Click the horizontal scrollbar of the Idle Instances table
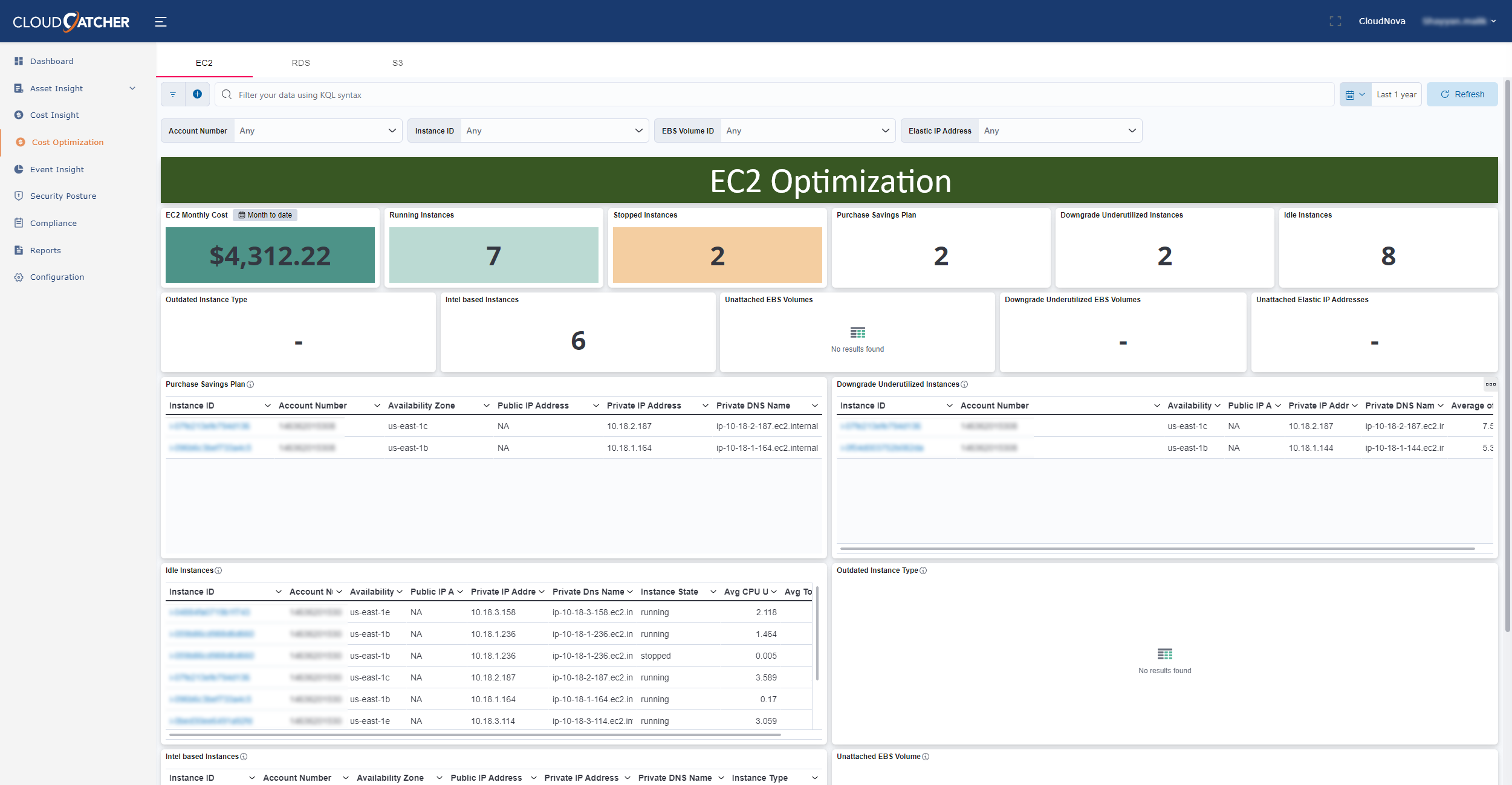Image resolution: width=1512 pixels, height=785 pixels. click(x=475, y=735)
